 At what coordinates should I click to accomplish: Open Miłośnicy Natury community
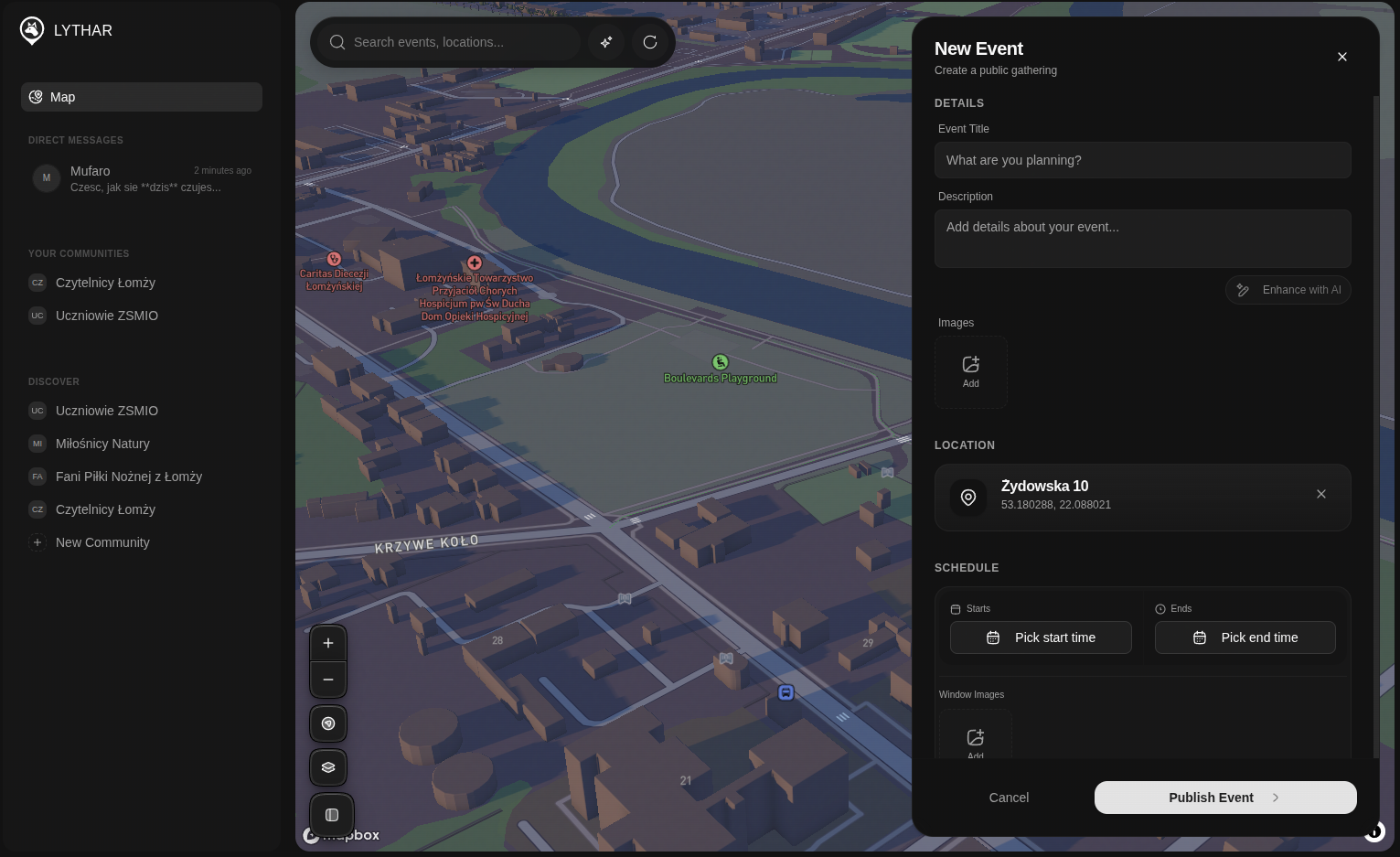pyautogui.click(x=102, y=444)
